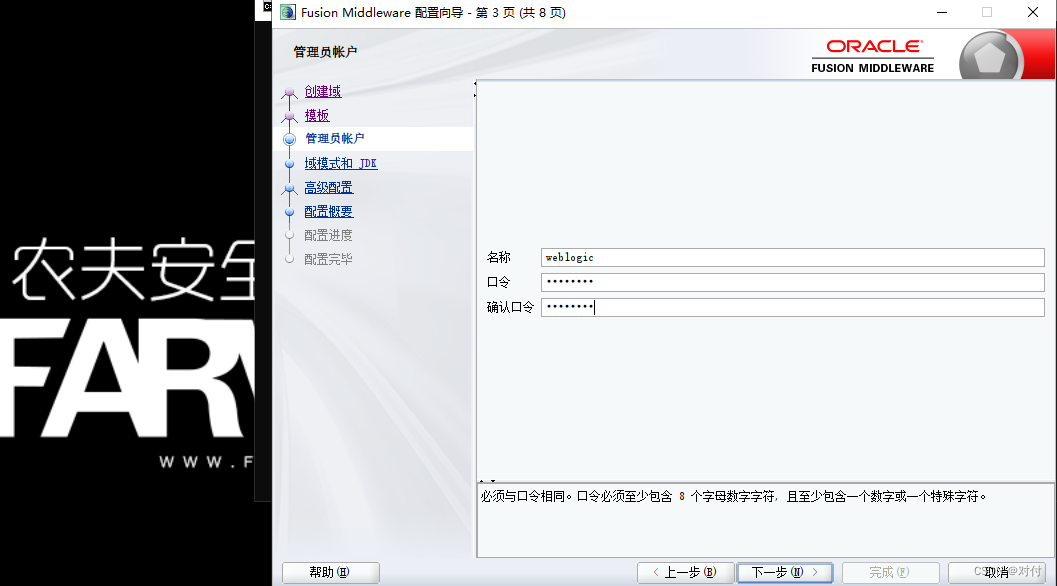Focus the 确认口令 password field
The width and height of the screenshot is (1057, 586).
793,307
